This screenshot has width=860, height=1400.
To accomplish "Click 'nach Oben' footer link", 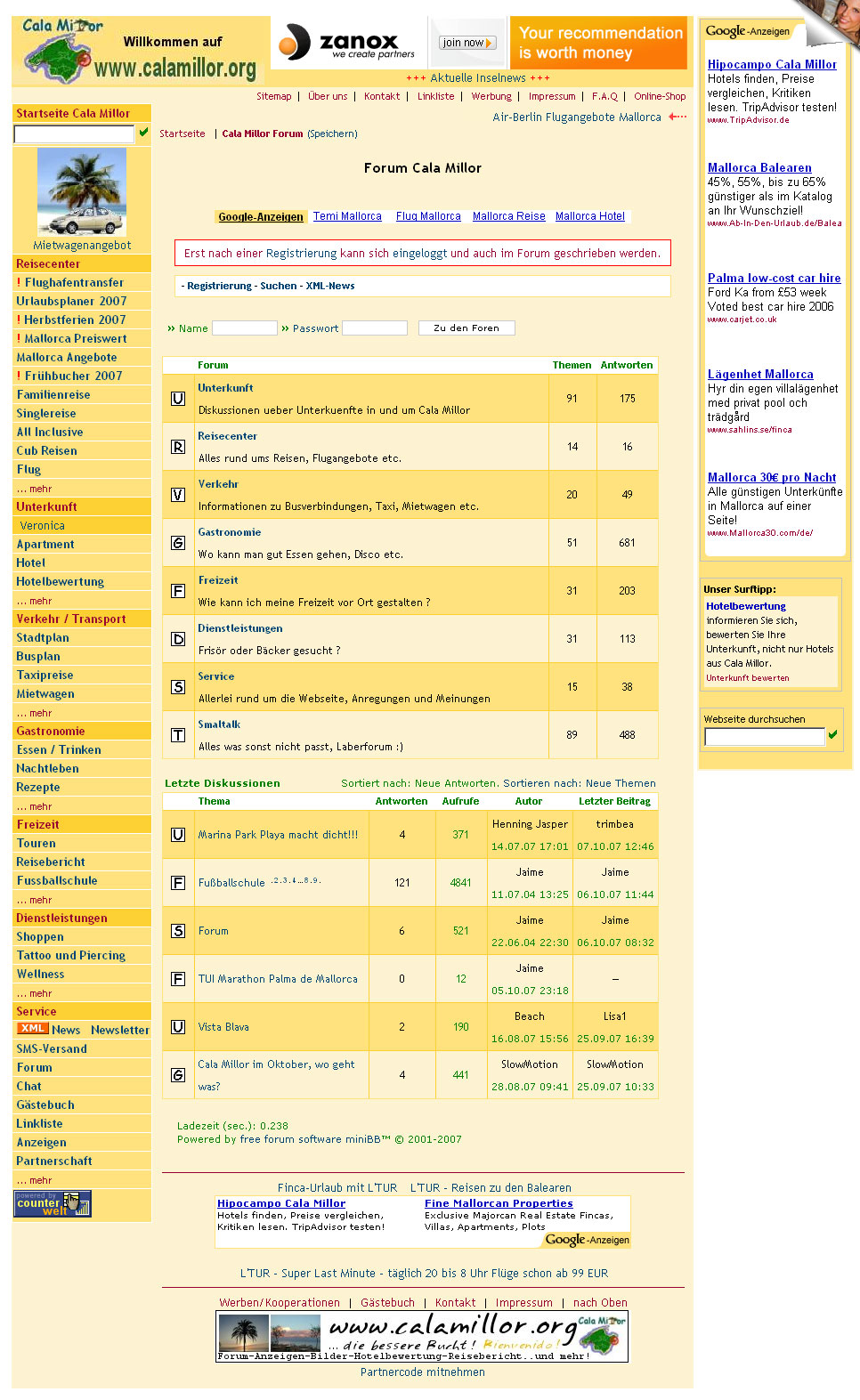I will tap(600, 1302).
